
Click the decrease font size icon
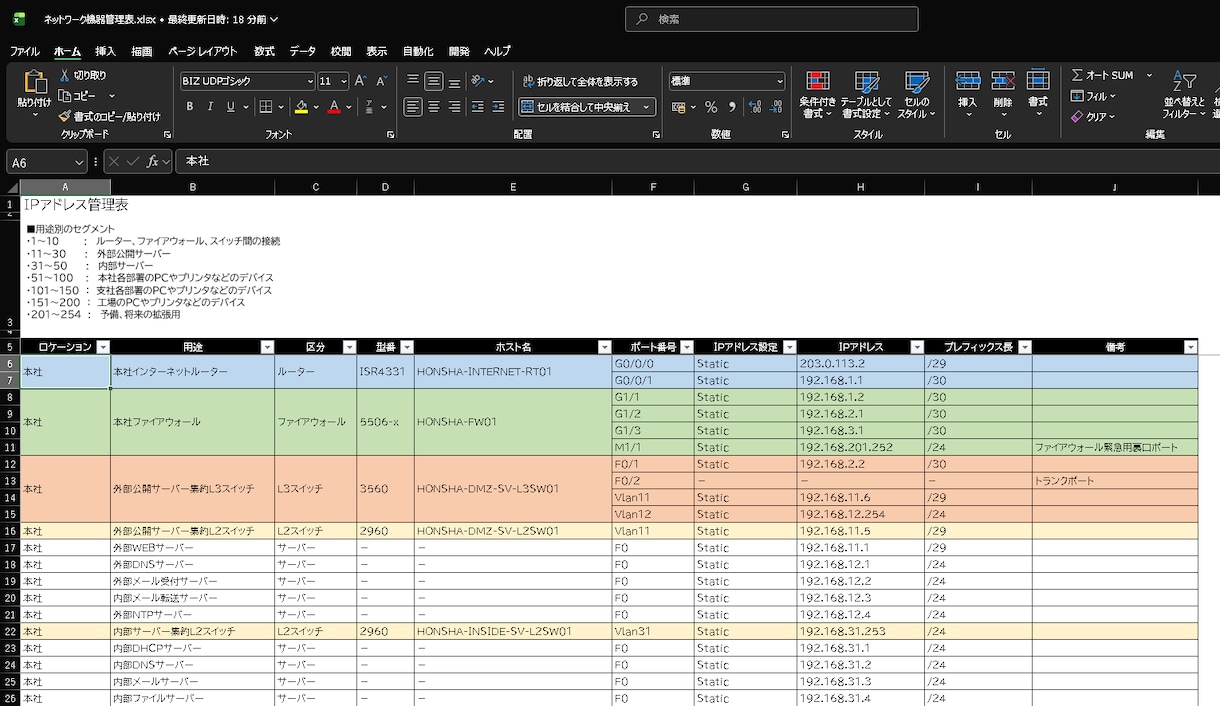[381, 81]
